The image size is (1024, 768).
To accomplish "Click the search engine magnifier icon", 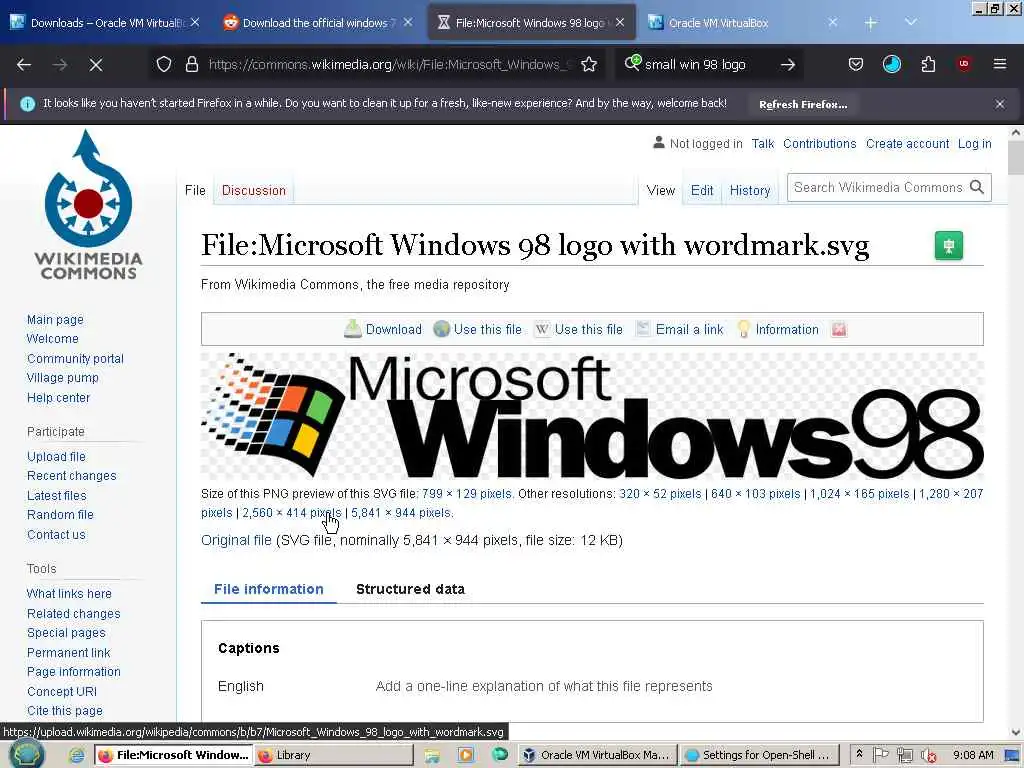I will click(632, 63).
